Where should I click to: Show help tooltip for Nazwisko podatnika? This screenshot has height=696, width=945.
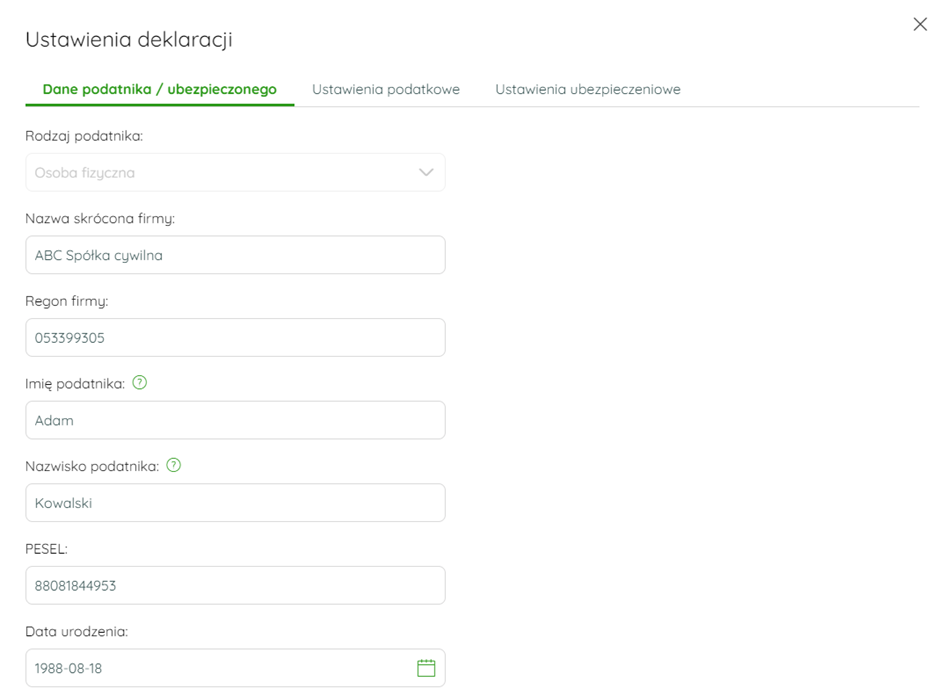[174, 465]
